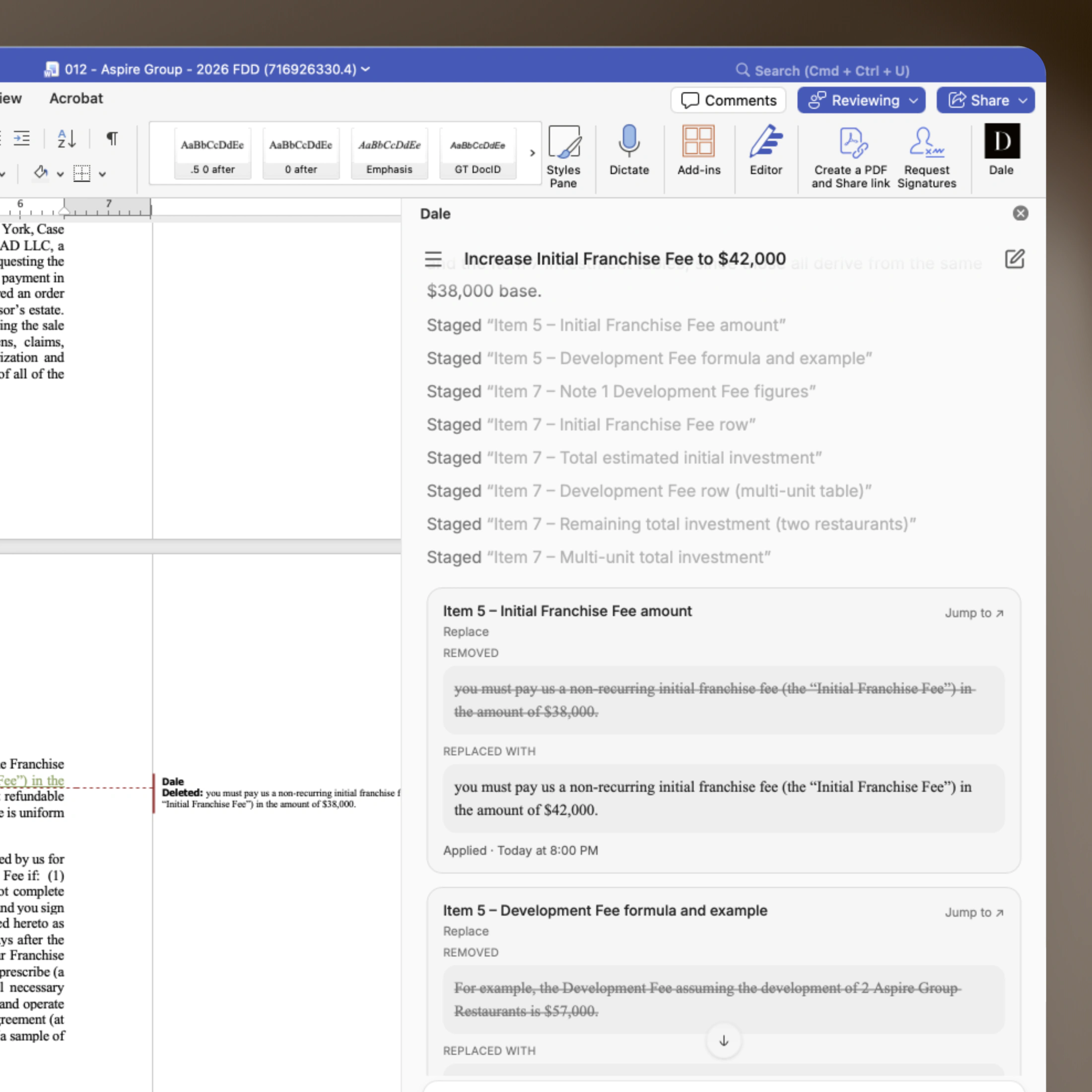
Task: Open the Styles Pane
Action: (563, 156)
